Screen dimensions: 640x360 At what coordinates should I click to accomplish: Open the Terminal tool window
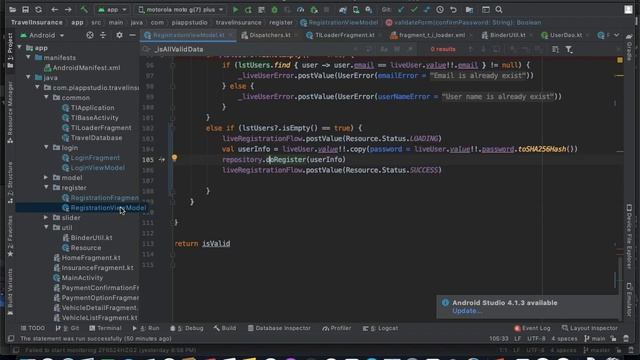pyautogui.click(x=105, y=328)
